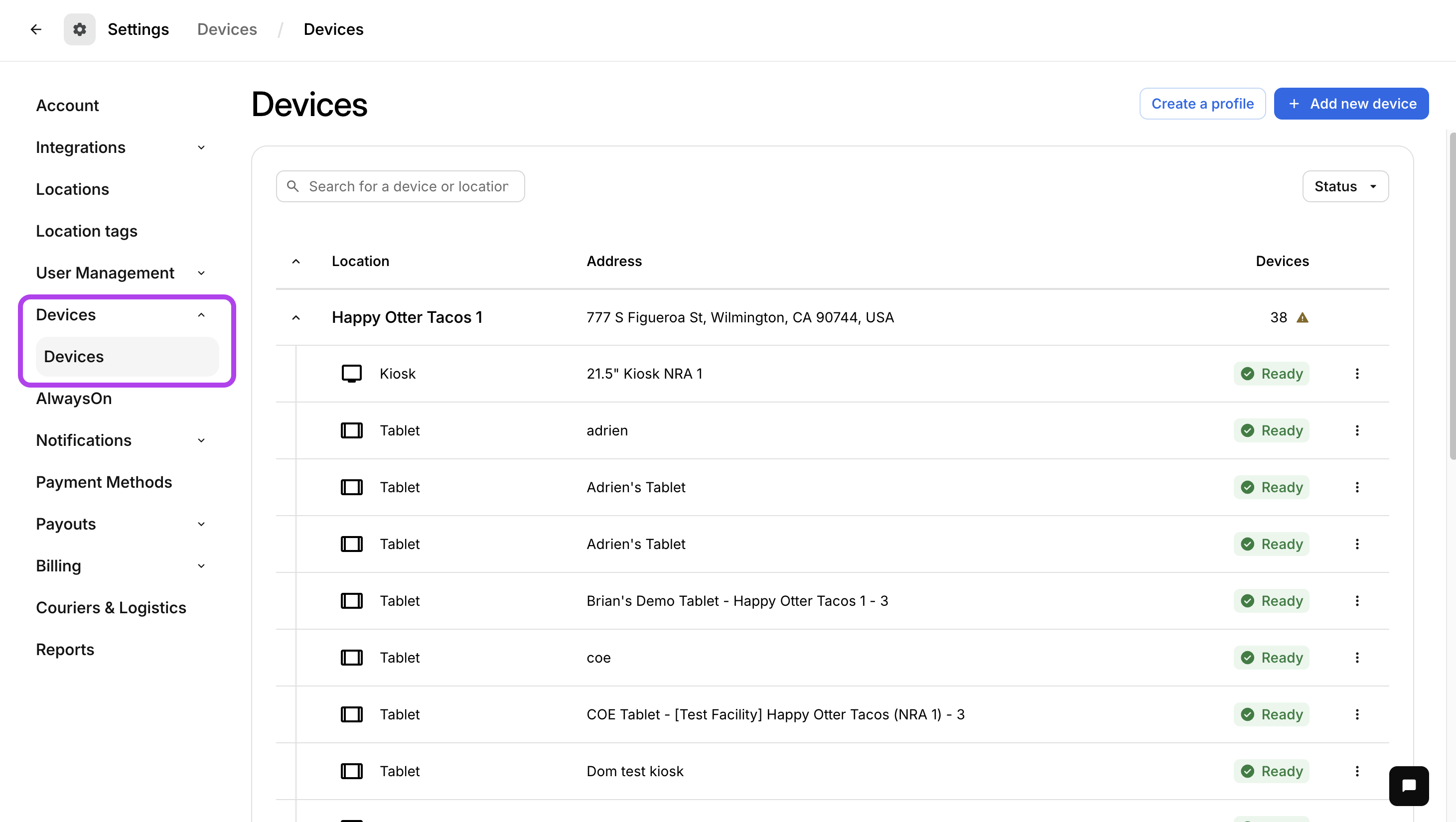This screenshot has height=822, width=1456.
Task: Open the chat support bubble icon
Action: (x=1408, y=785)
